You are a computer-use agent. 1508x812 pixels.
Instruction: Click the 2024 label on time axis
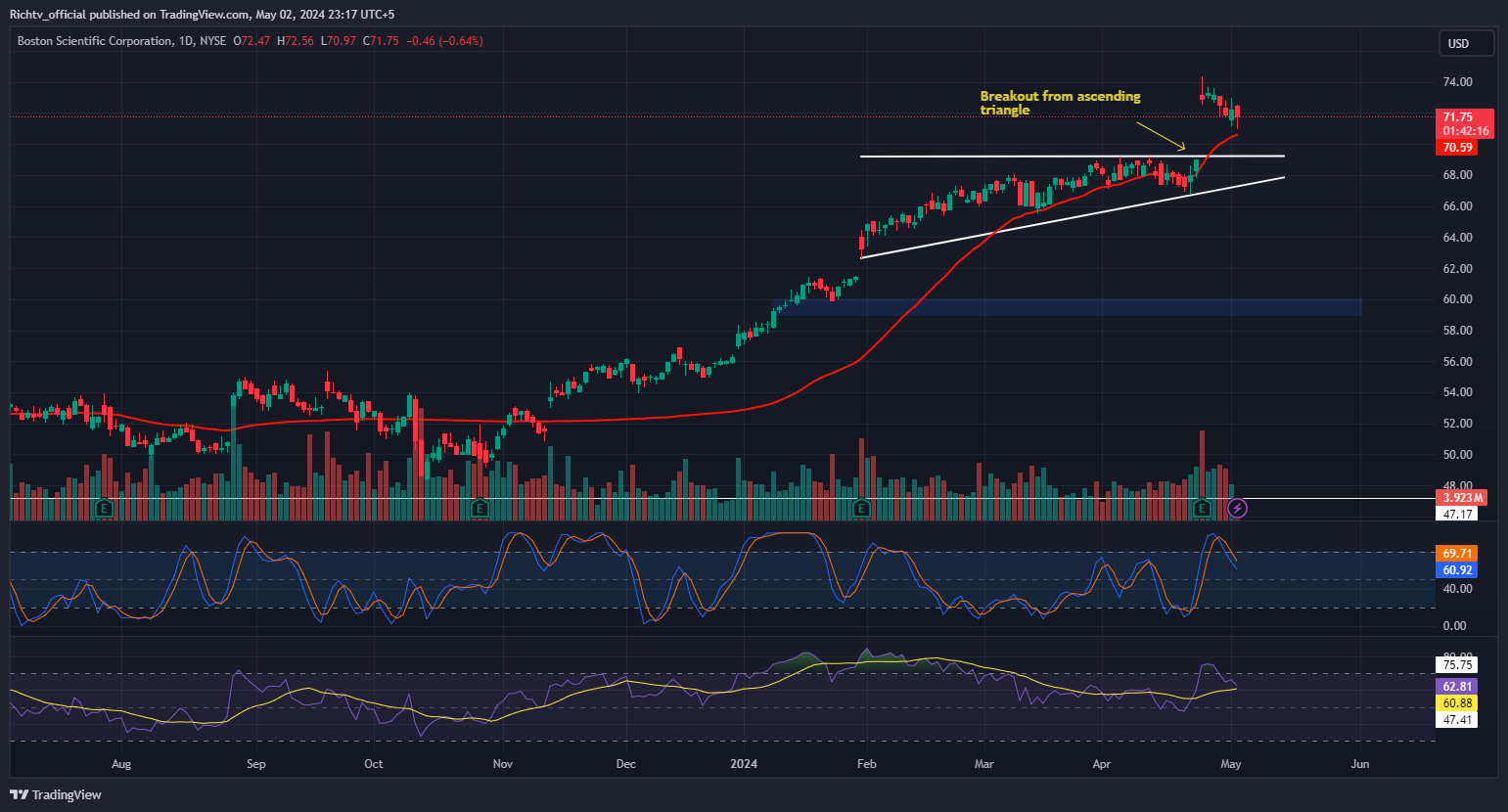coord(744,764)
